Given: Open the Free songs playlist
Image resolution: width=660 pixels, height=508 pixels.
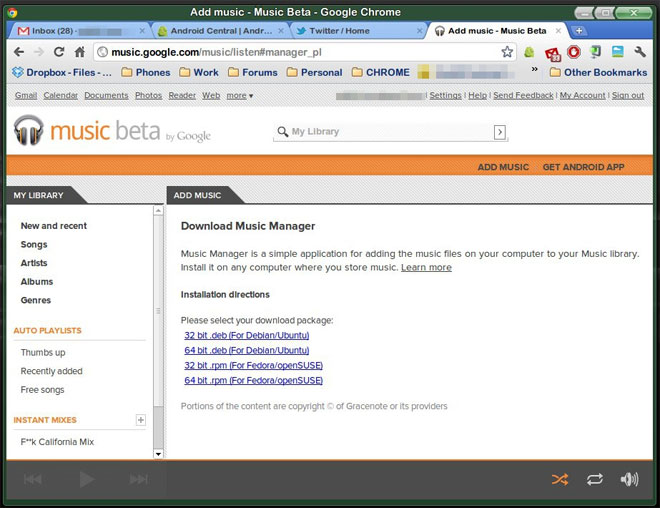Looking at the screenshot, I should (43, 390).
